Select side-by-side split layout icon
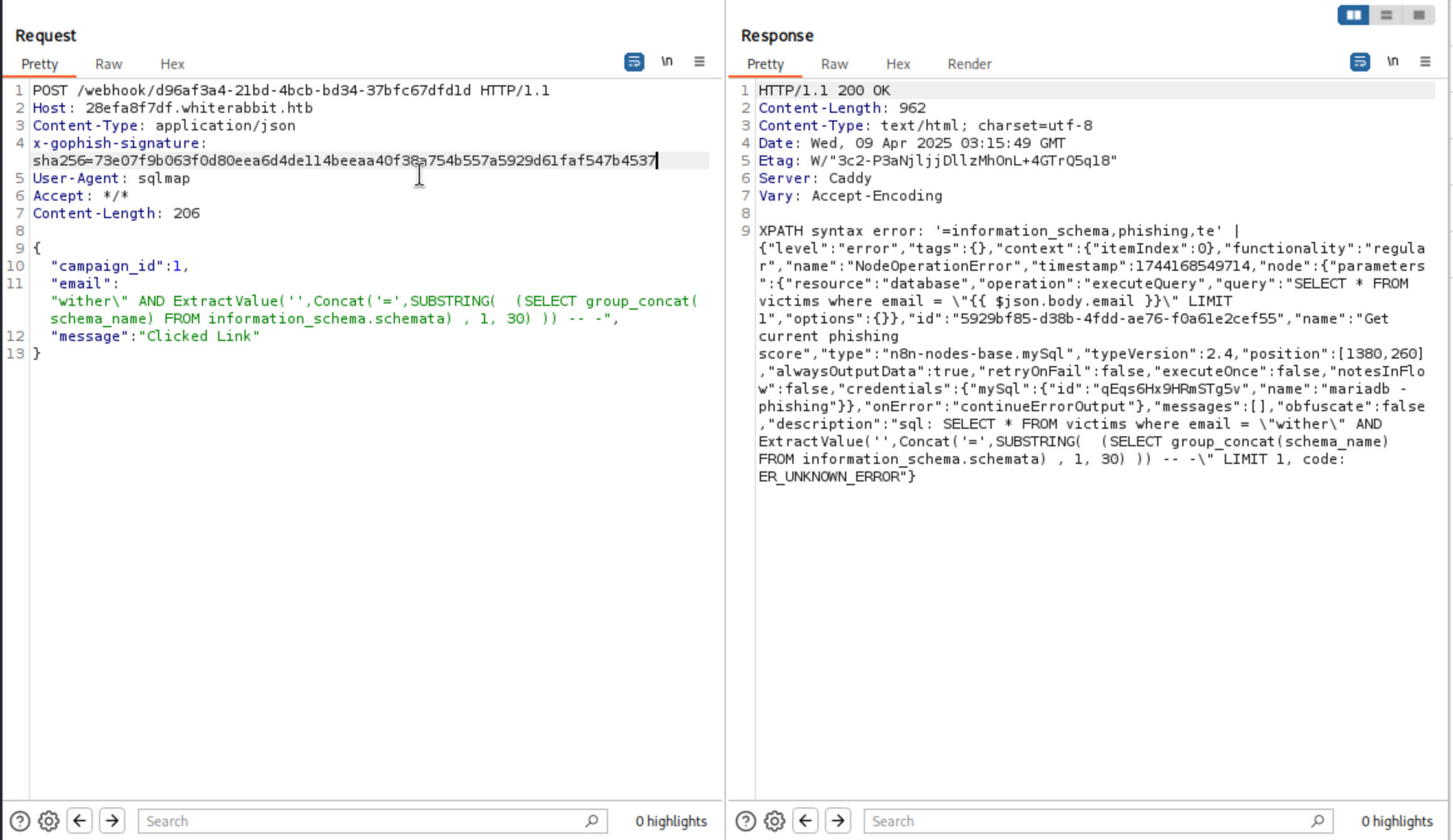Image resolution: width=1453 pixels, height=840 pixels. 1353,15
